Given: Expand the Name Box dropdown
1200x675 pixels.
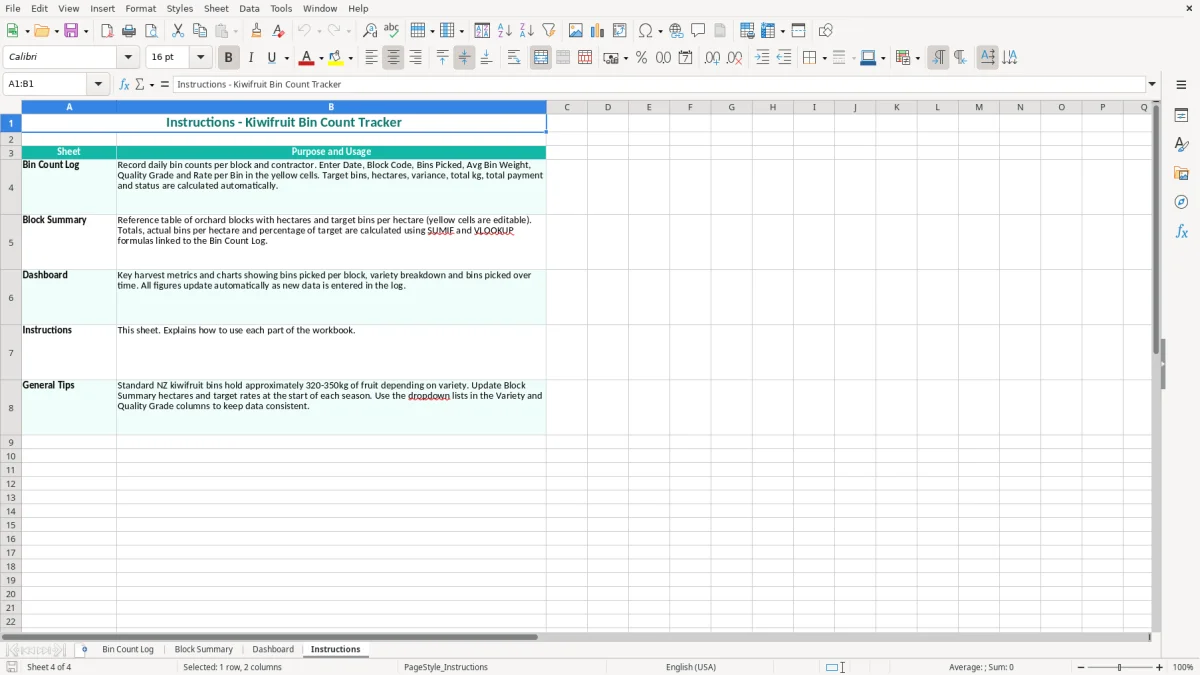Looking at the screenshot, I should coord(98,85).
